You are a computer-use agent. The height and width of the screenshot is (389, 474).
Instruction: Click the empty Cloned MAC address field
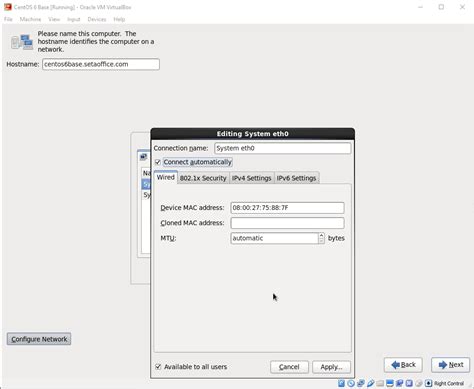(287, 223)
